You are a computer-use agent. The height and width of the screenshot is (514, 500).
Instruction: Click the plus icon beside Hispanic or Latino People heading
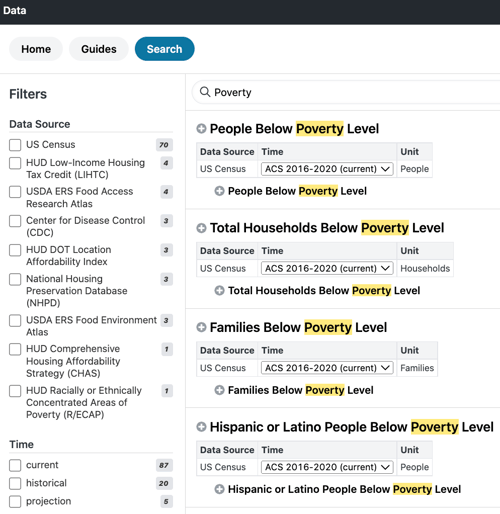coord(201,427)
